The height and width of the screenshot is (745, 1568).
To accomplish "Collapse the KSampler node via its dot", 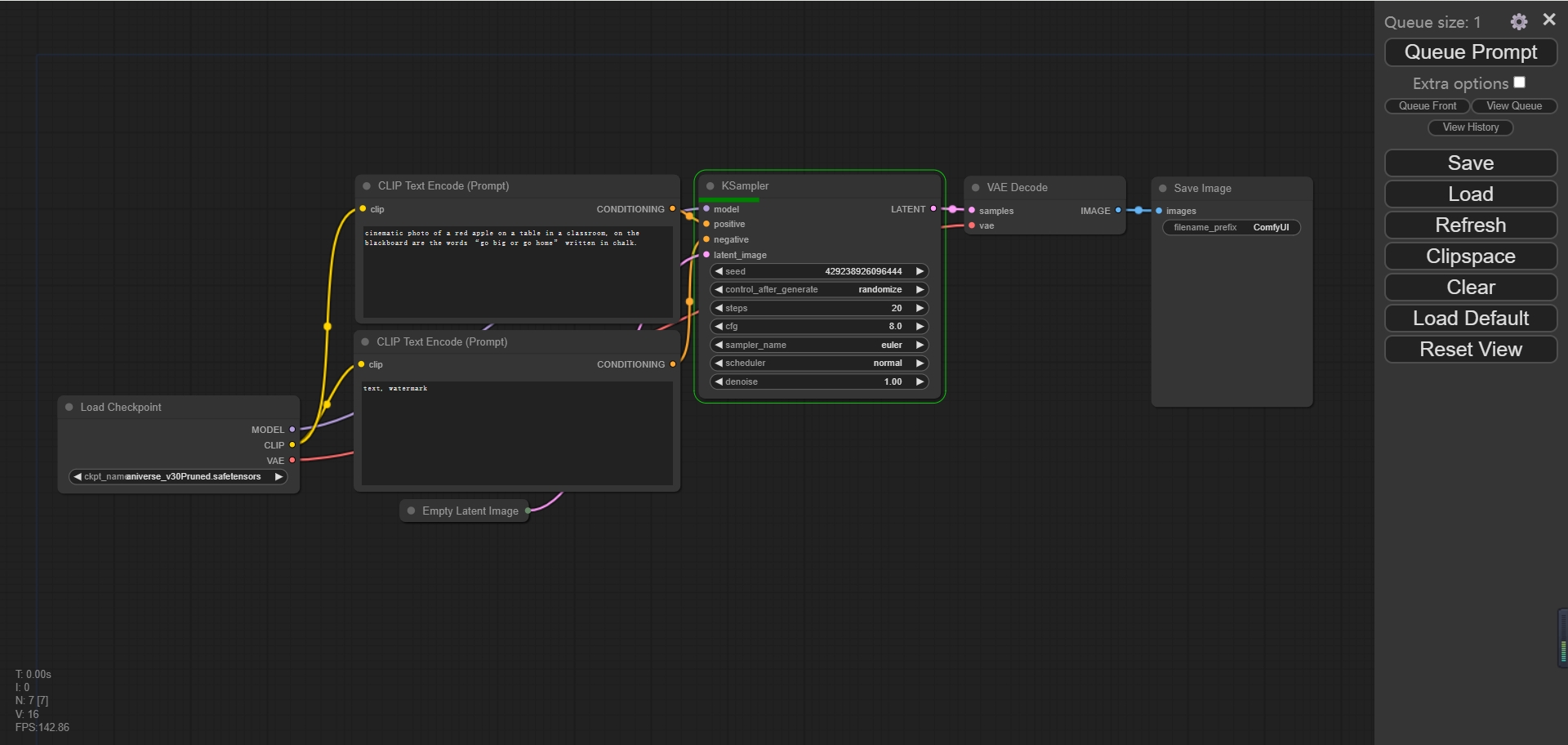I will coord(710,186).
